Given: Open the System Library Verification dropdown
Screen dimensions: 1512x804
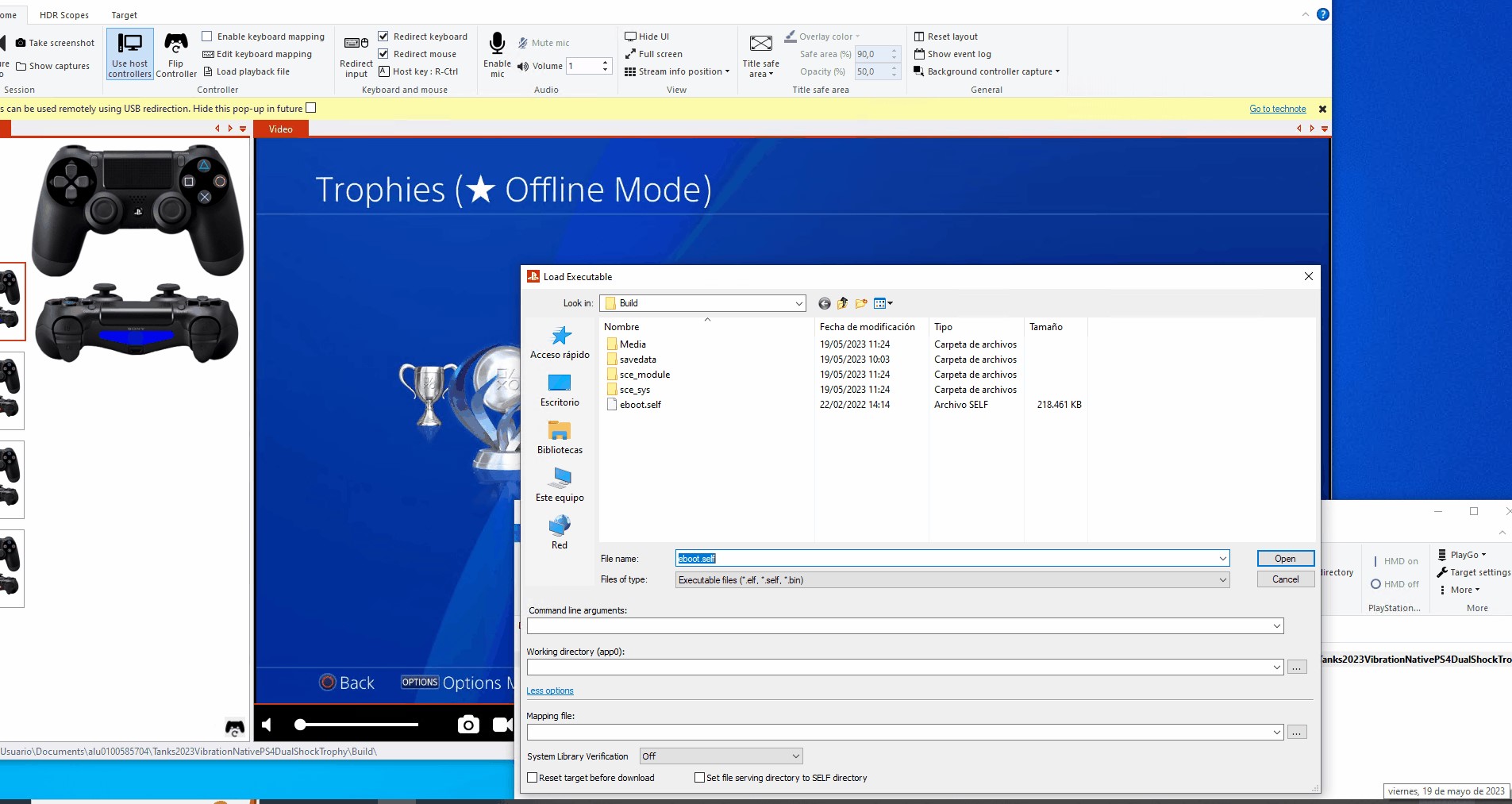Looking at the screenshot, I should (795, 756).
